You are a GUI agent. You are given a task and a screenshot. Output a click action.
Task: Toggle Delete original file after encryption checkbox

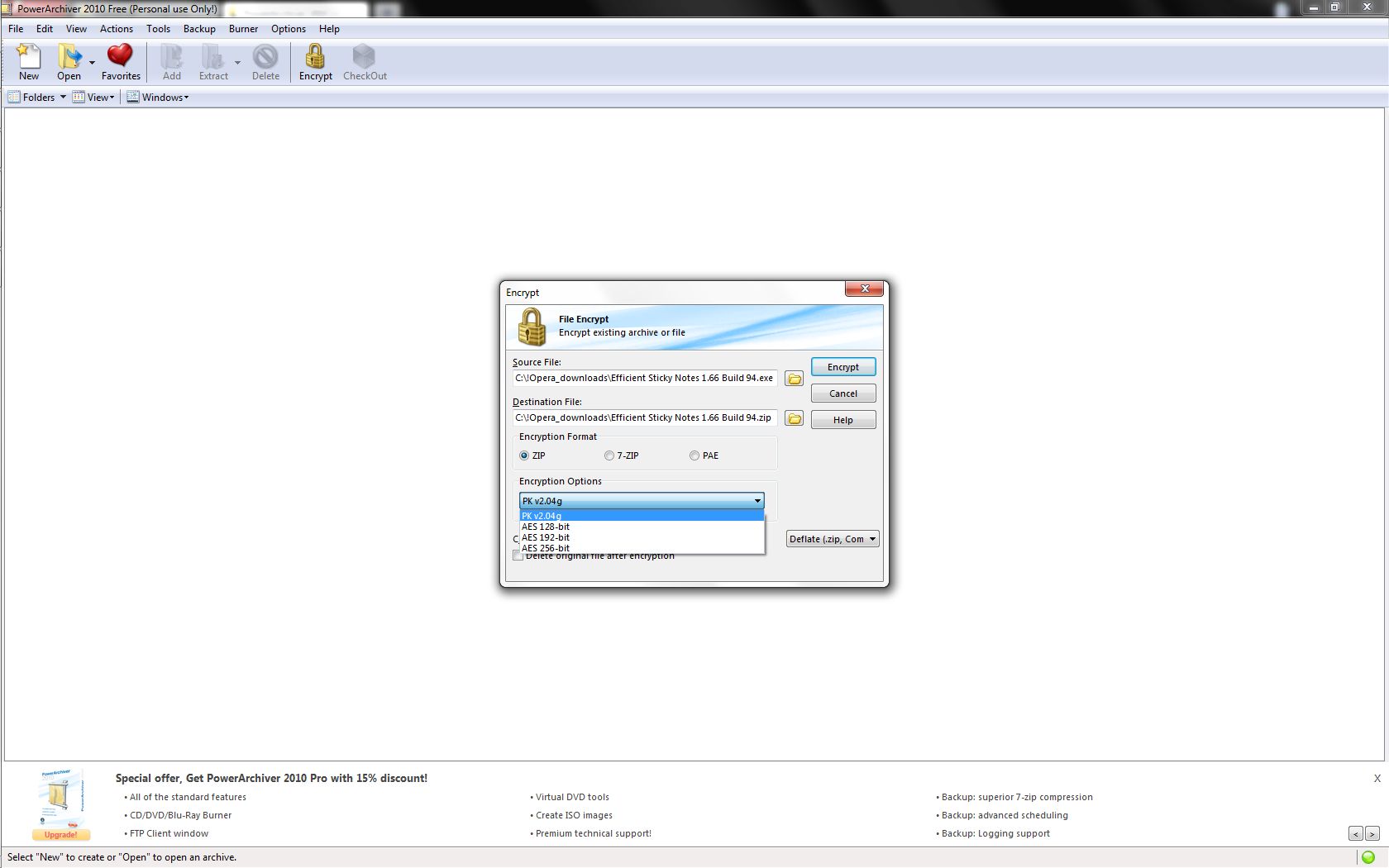pyautogui.click(x=518, y=556)
